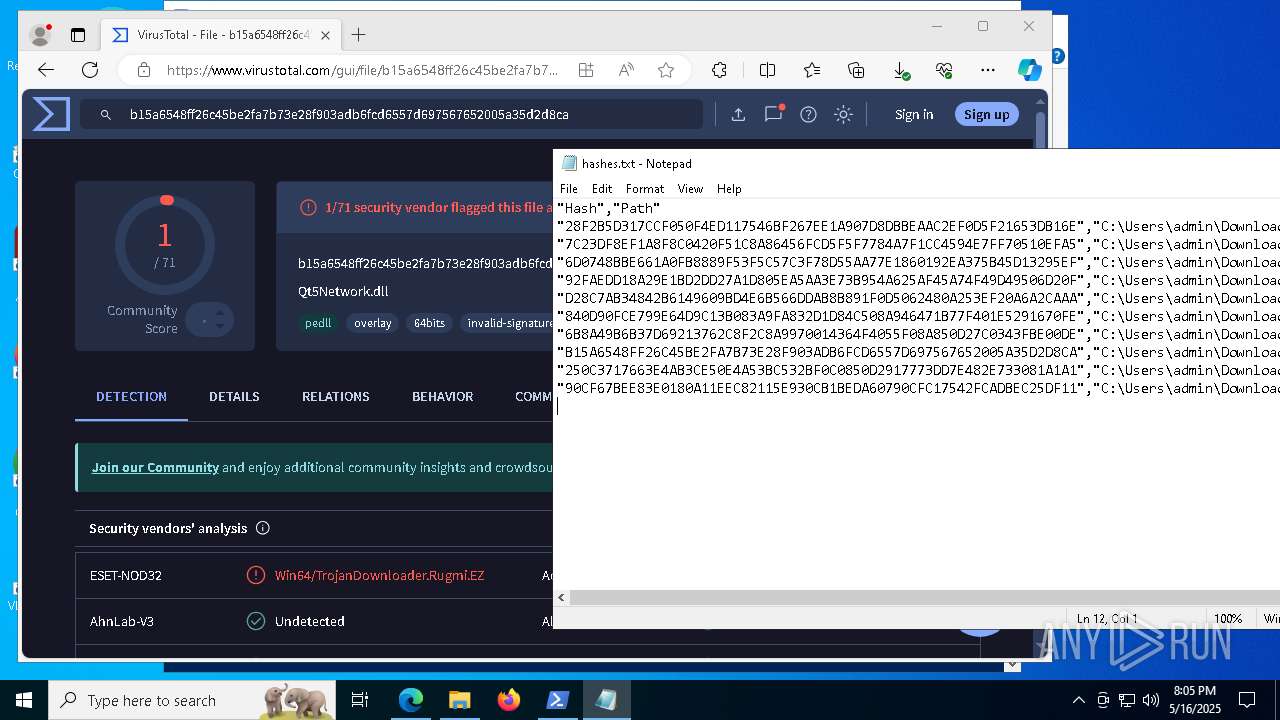
Task: Switch to the RELATIONS tab
Action: point(336,397)
